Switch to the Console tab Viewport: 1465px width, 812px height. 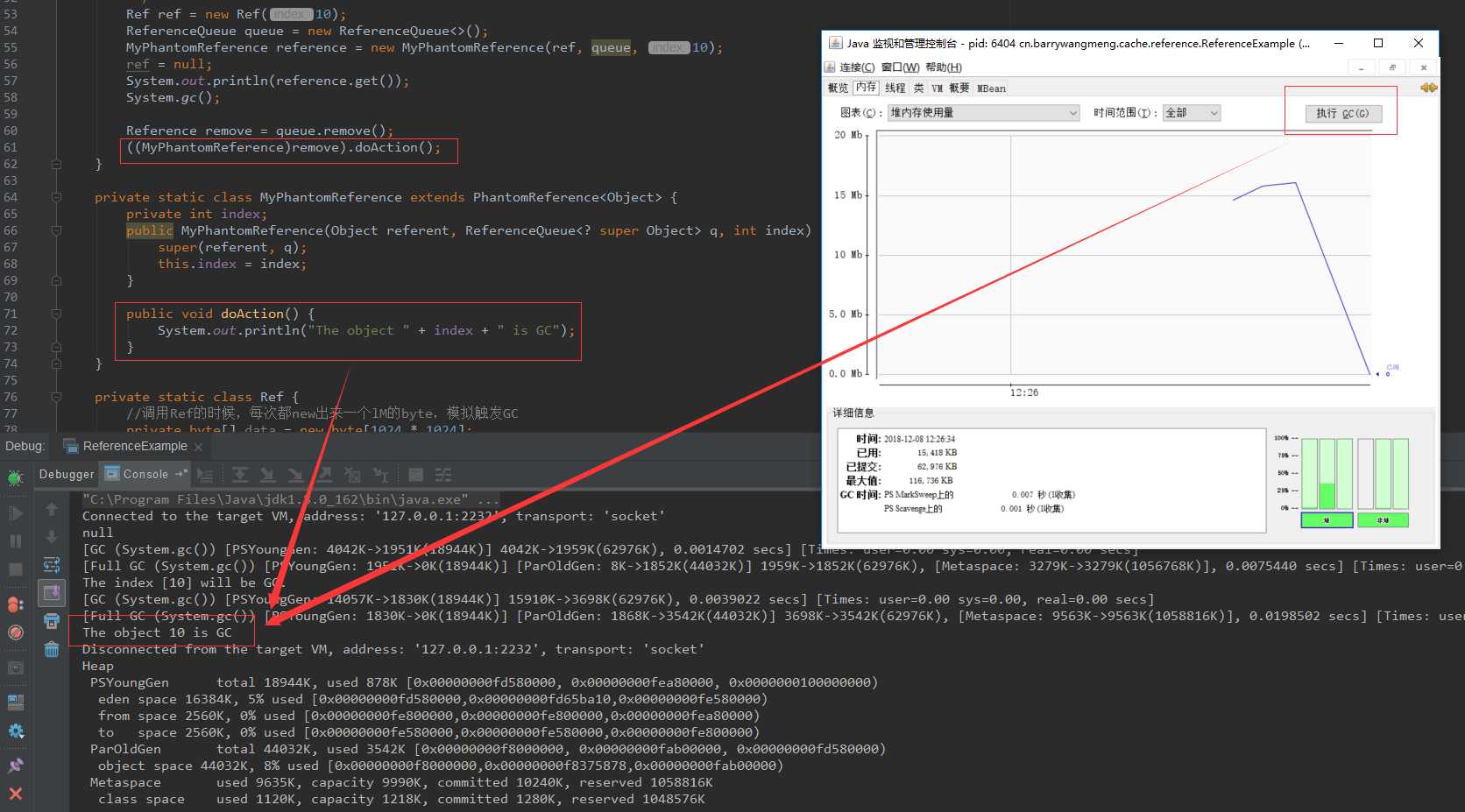(x=145, y=474)
